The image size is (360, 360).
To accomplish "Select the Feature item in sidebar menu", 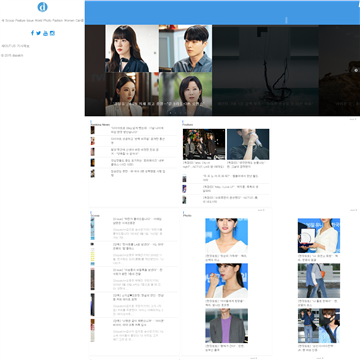I will pyautogui.click(x=20, y=20).
